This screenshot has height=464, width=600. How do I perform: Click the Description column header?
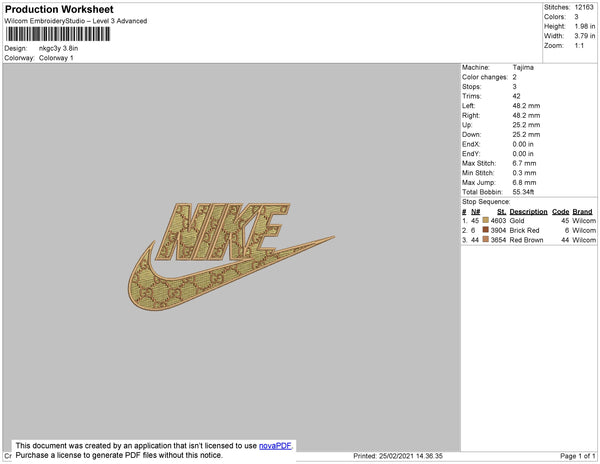click(528, 212)
